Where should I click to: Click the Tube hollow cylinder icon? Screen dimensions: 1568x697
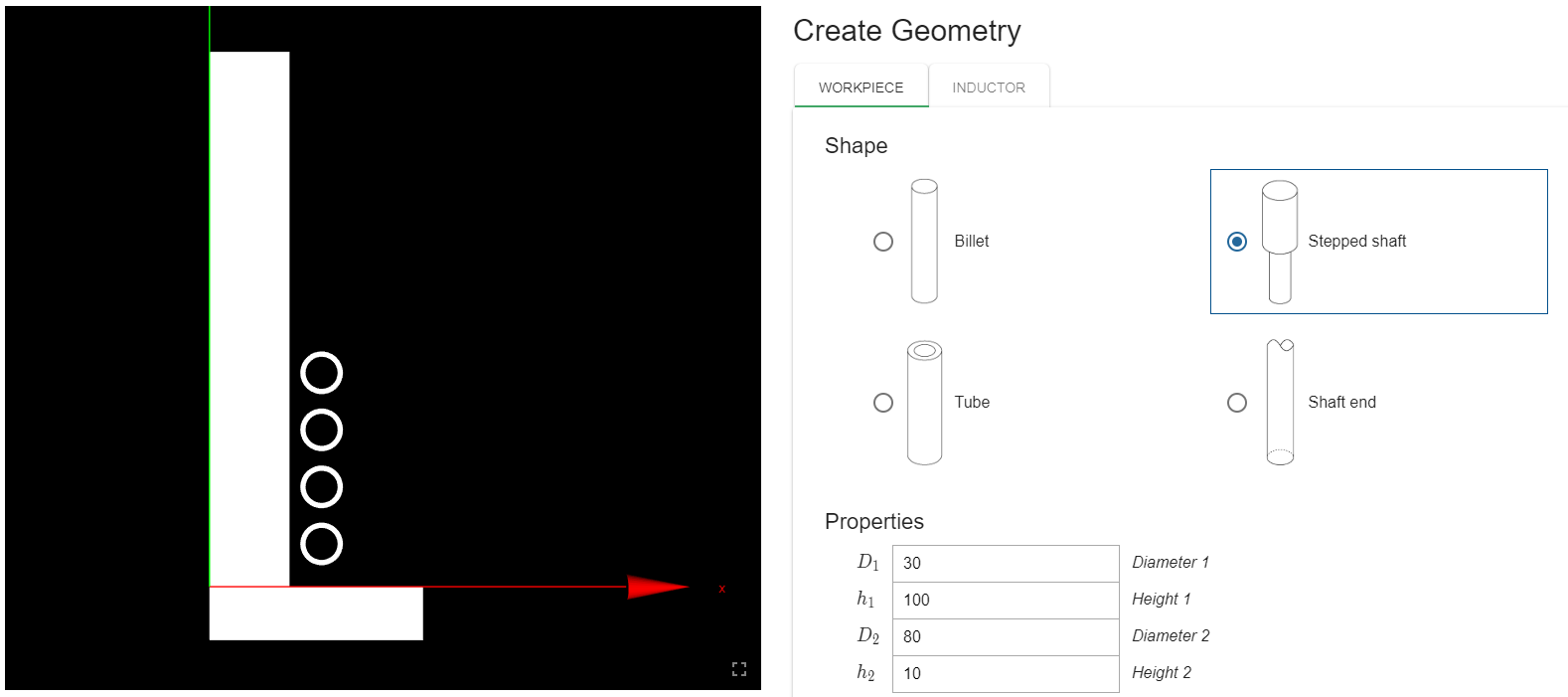coord(924,403)
